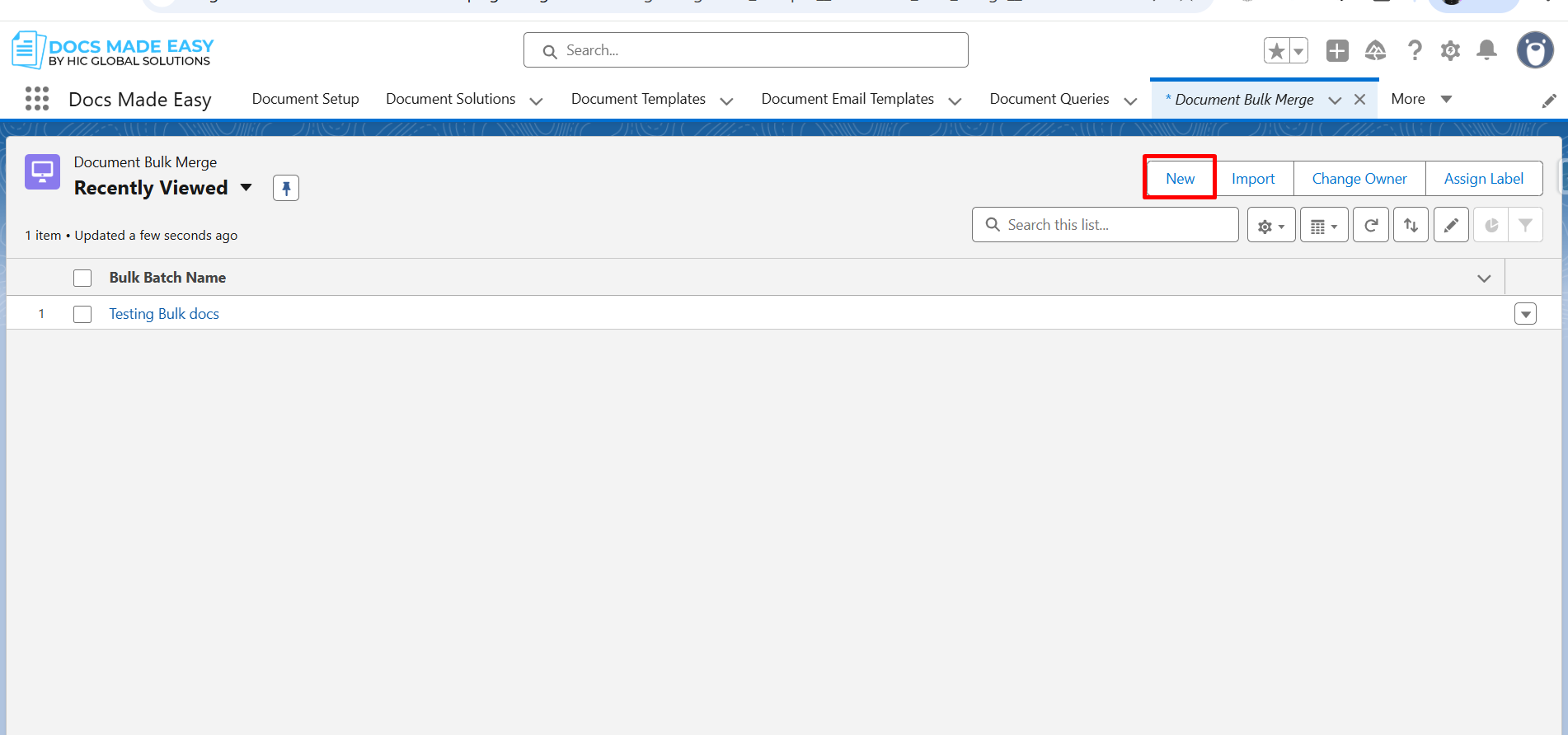Toggle the select all rows checkbox
Screen dimensions: 1568x735
(x=82, y=278)
